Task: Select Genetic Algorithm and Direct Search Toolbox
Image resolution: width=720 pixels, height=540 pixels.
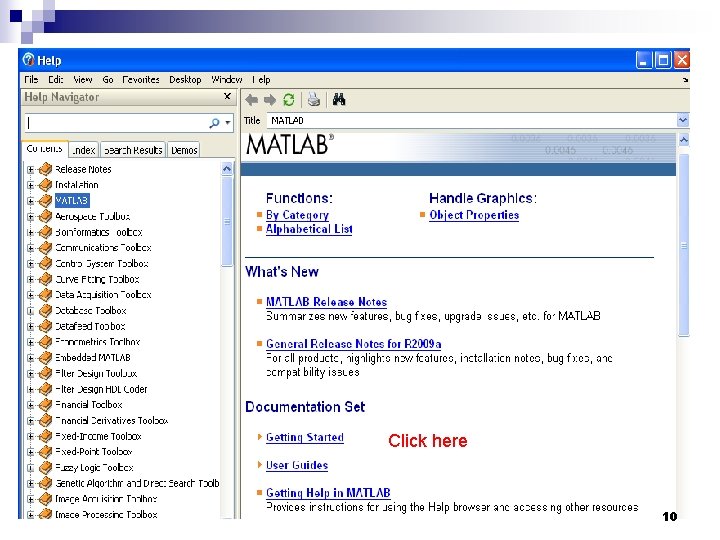Action: click(137, 484)
